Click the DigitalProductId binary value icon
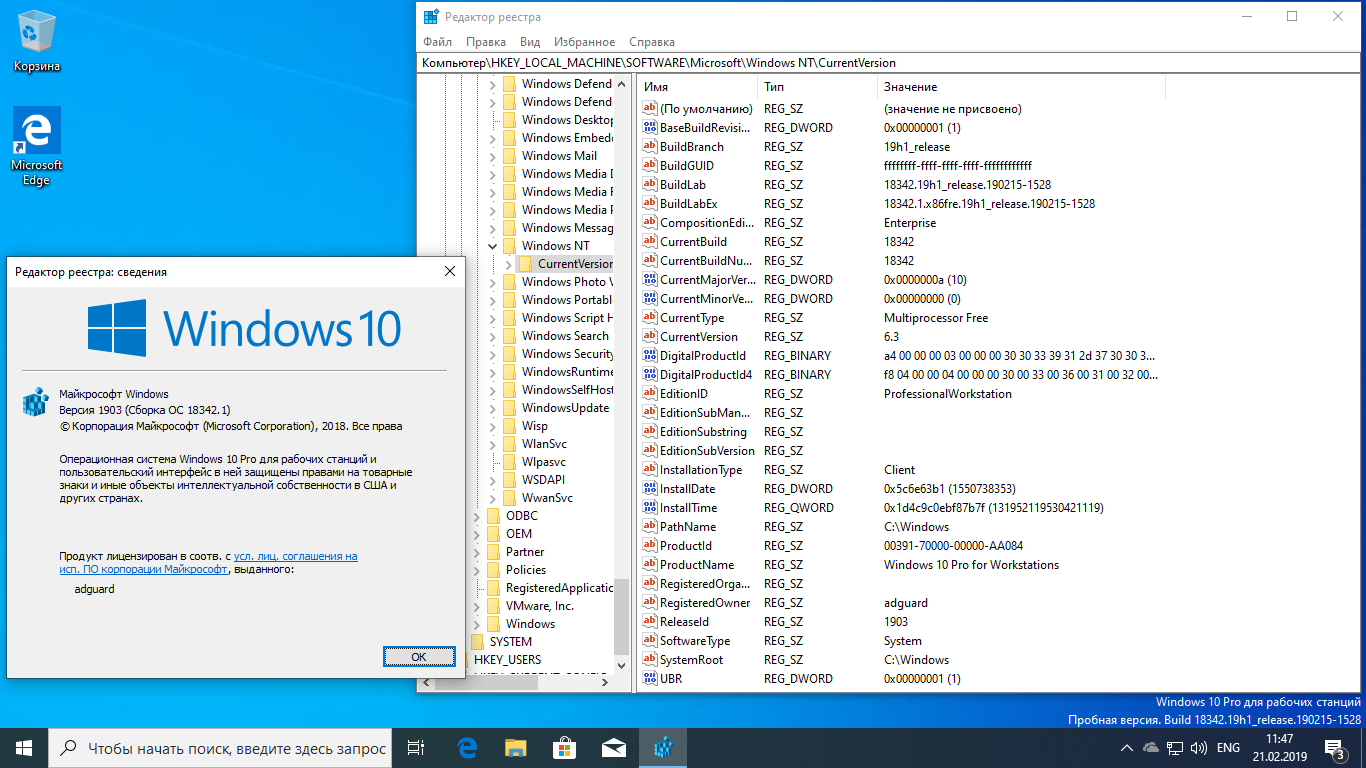The height and width of the screenshot is (768, 1366). point(650,356)
